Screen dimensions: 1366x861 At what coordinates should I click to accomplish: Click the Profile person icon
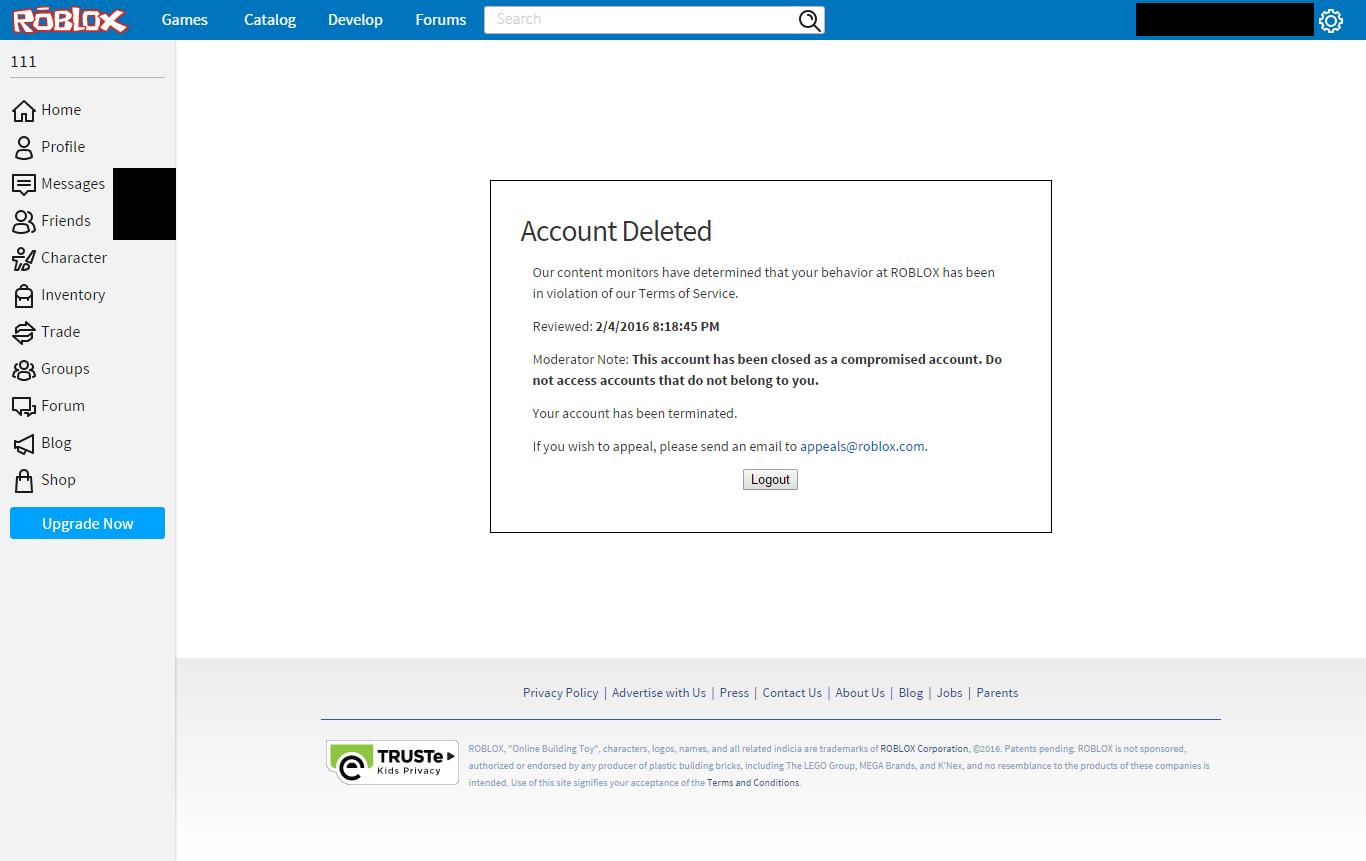point(23,147)
